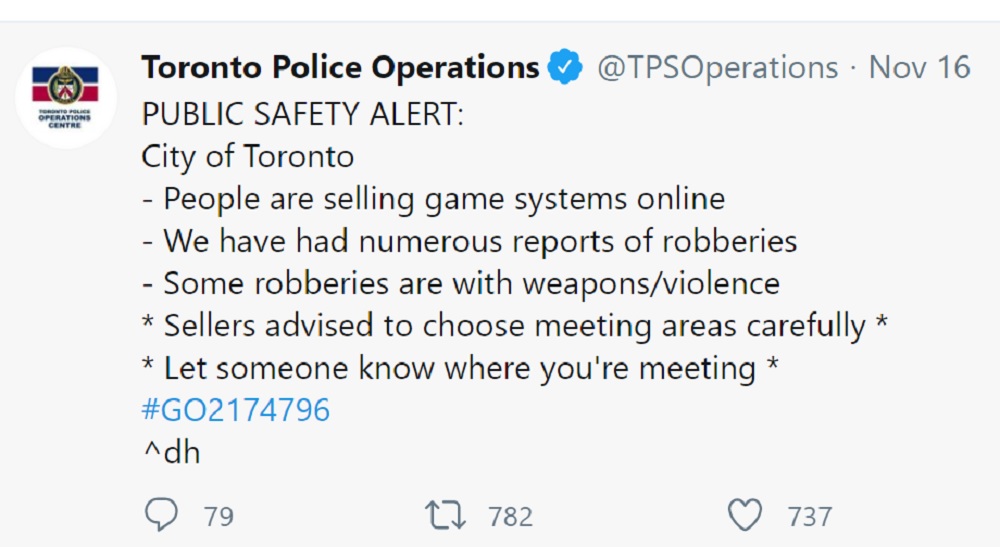Viewport: 1000px width, 547px height.
Task: Click the sellers advised meeting areas line
Action: [x=515, y=326]
